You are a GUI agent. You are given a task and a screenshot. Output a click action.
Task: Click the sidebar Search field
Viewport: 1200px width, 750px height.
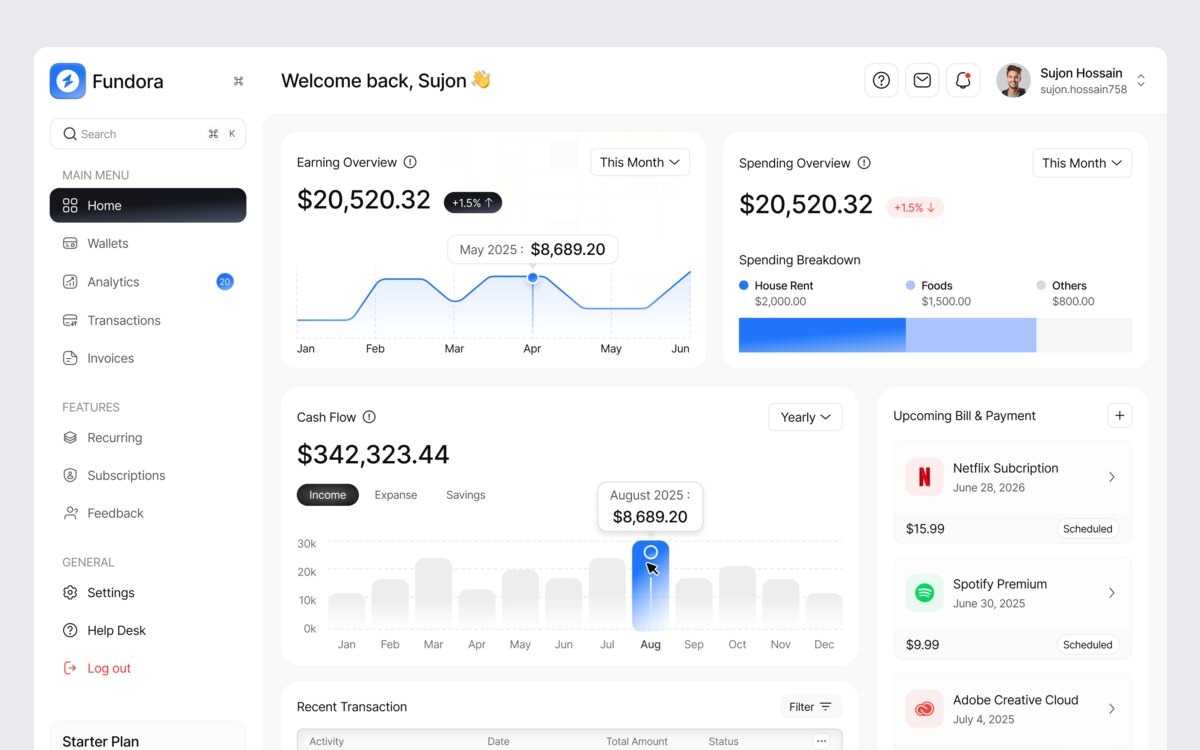(x=148, y=134)
